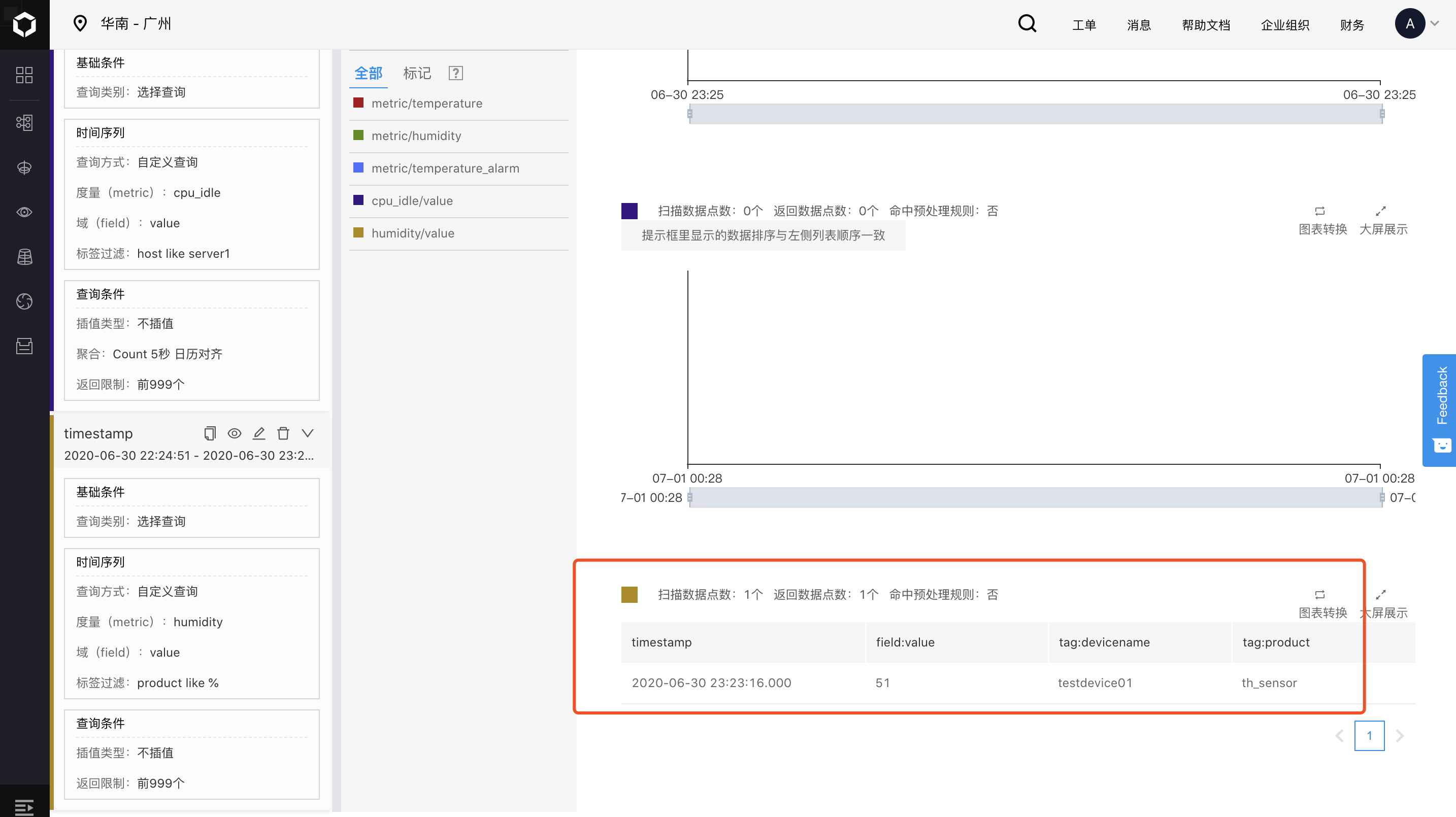The image size is (1456, 817).
Task: Open 财务 menu
Action: (x=1352, y=25)
